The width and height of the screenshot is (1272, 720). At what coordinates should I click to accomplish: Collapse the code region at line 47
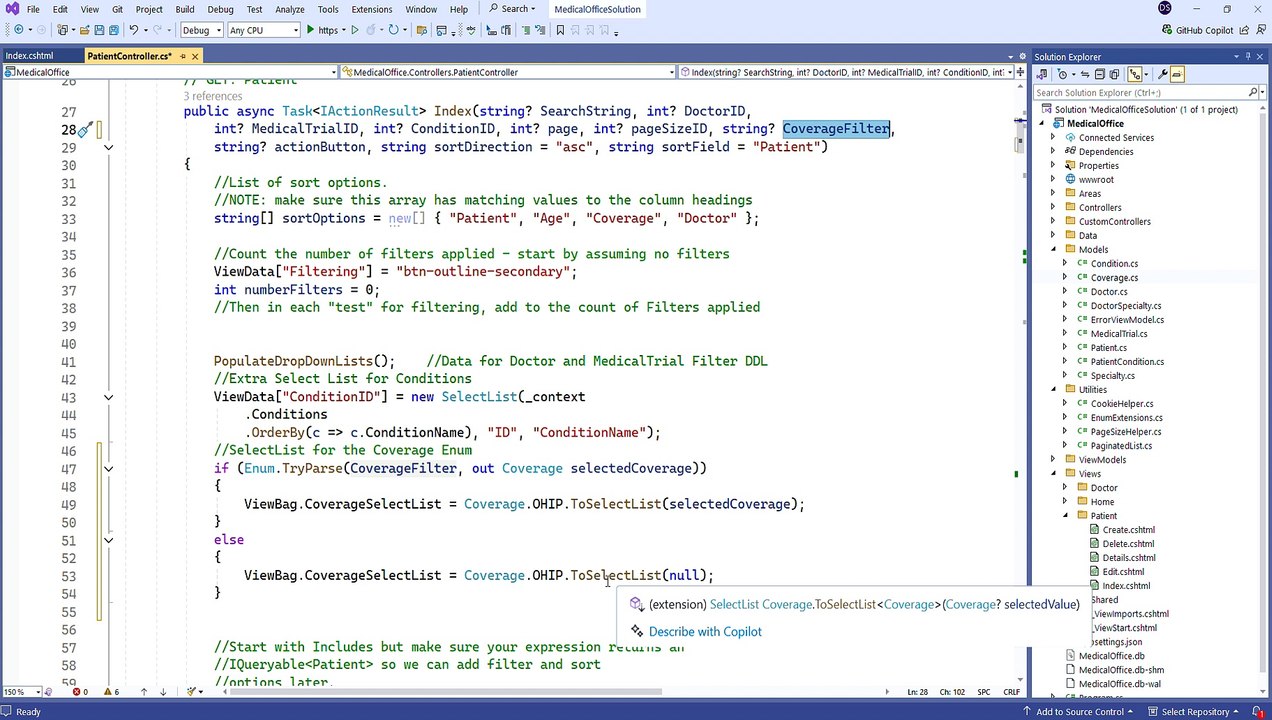[108, 468]
